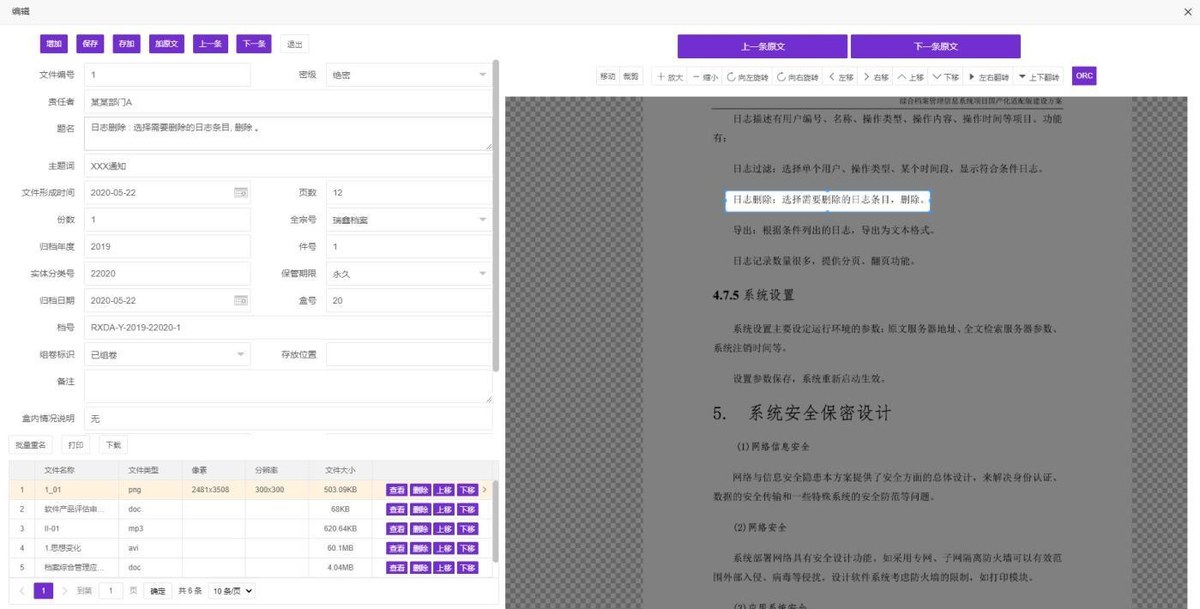Viewport: 1200px width, 609px height.
Task: Focus the 主题词 field
Action: point(288,165)
